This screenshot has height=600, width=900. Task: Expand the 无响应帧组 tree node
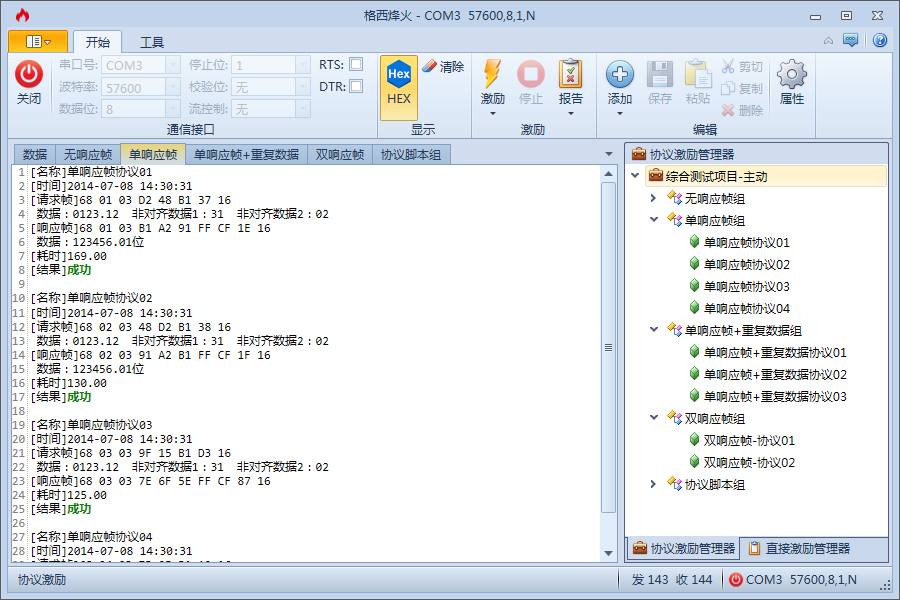[x=654, y=198]
